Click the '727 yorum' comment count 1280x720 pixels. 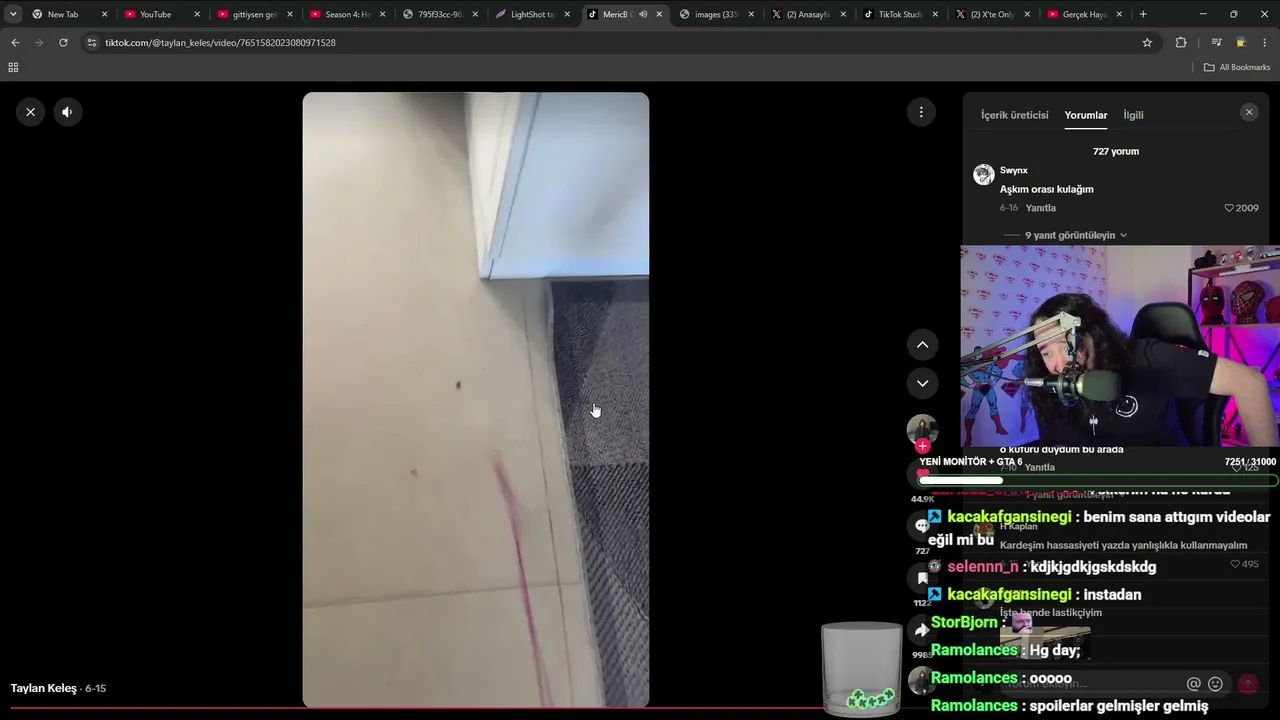click(x=1115, y=151)
